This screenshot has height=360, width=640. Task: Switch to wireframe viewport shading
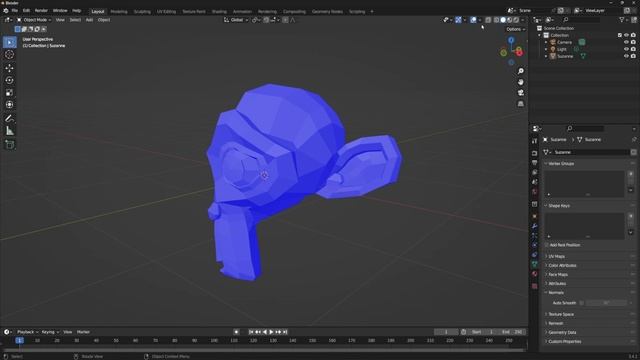coord(496,20)
